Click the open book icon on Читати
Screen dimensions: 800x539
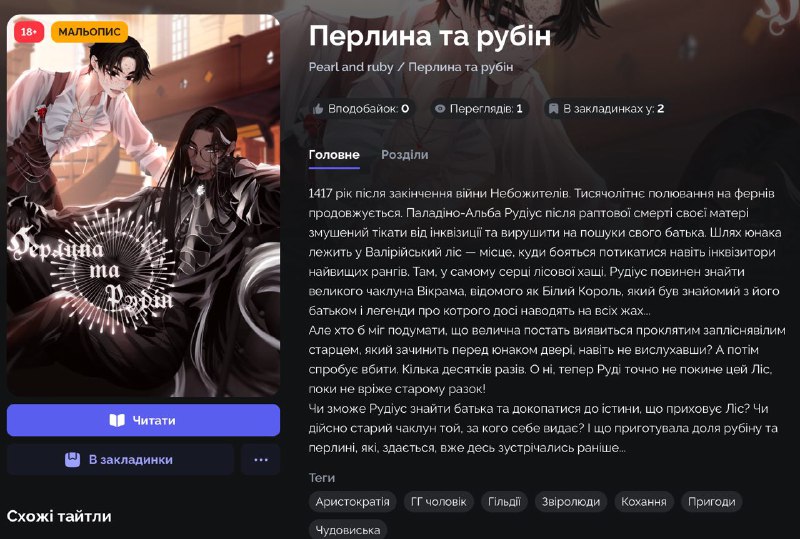pos(117,420)
